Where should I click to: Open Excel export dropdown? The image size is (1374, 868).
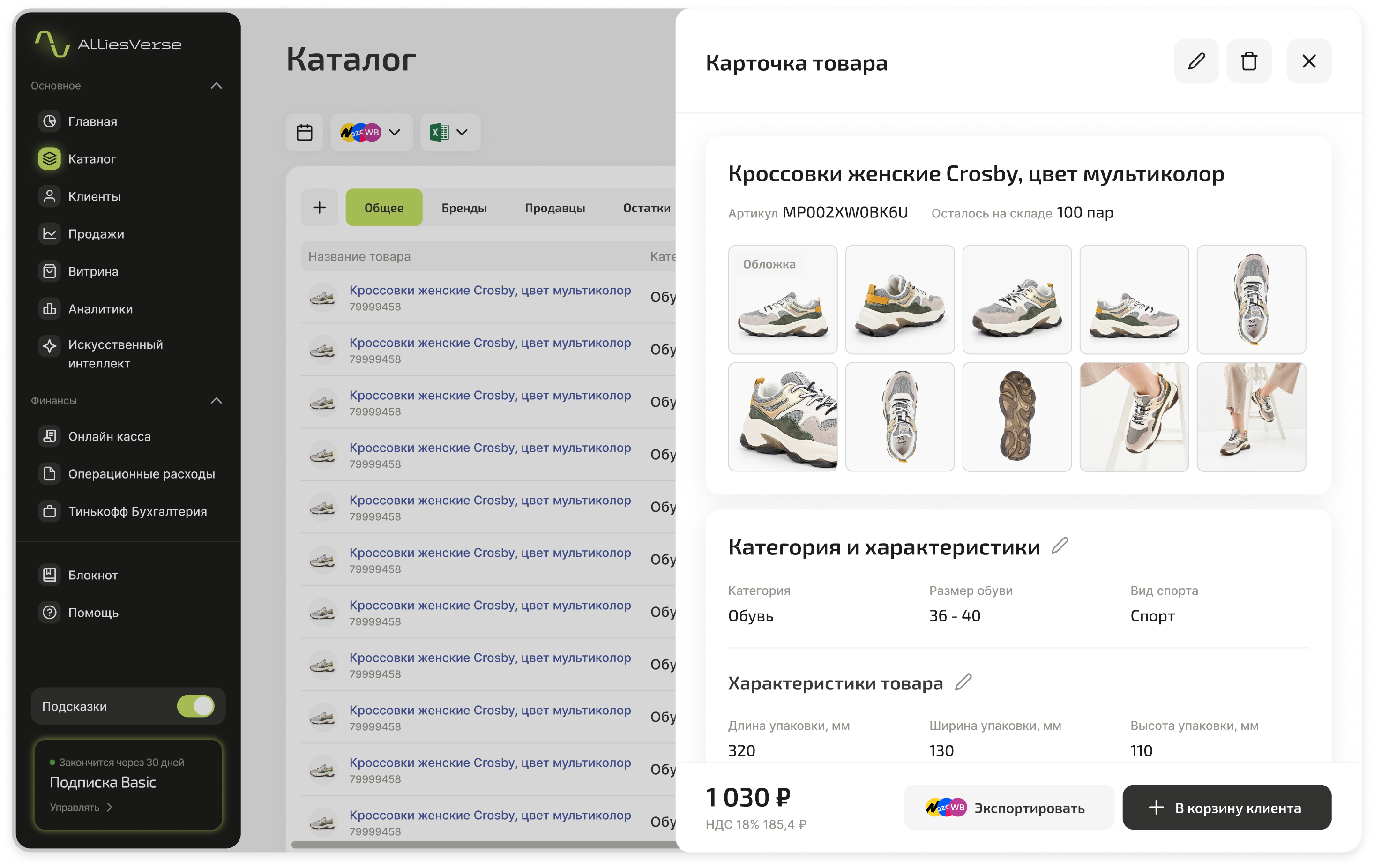450,132
